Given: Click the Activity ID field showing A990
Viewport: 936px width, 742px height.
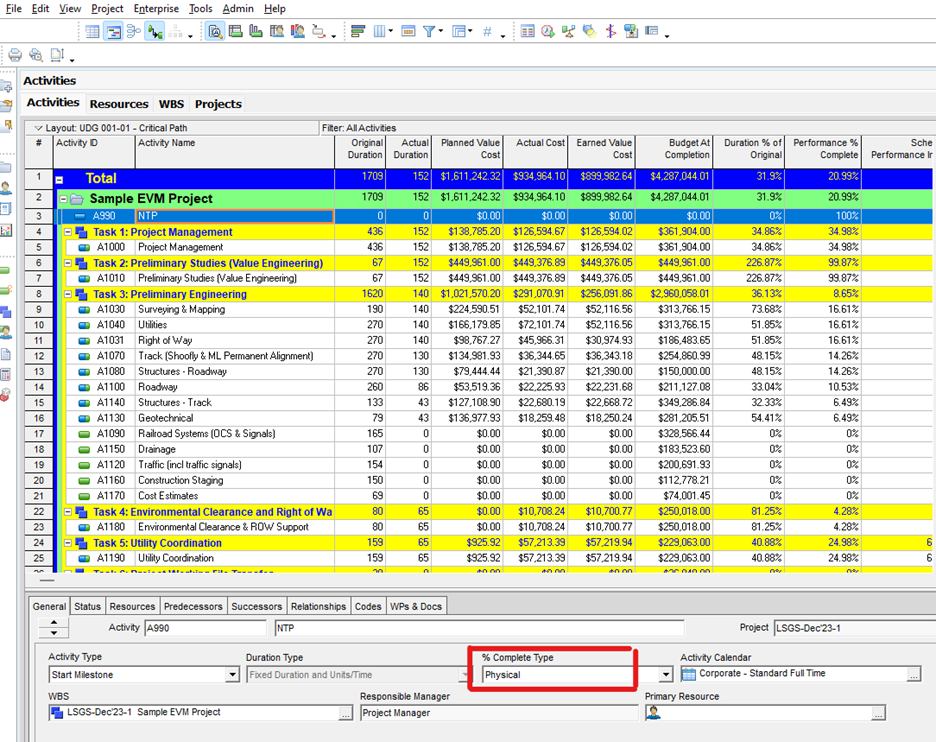Looking at the screenshot, I should [205, 629].
